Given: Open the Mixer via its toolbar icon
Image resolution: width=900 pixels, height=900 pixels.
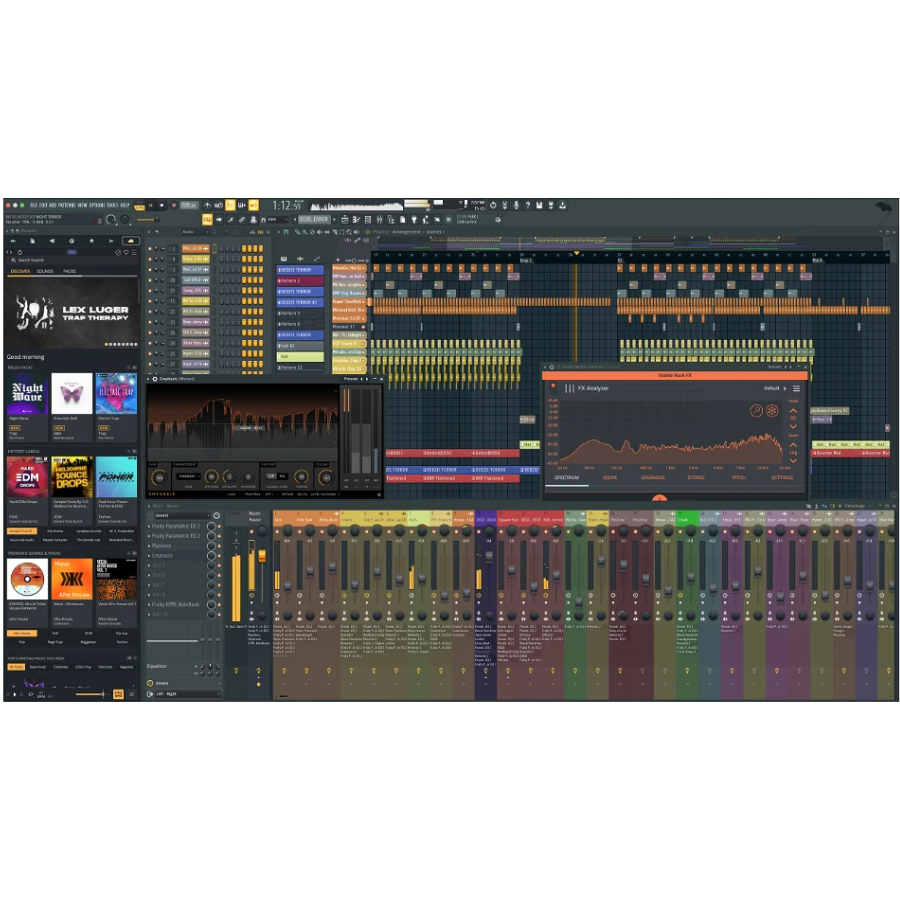Looking at the screenshot, I should point(379,219).
